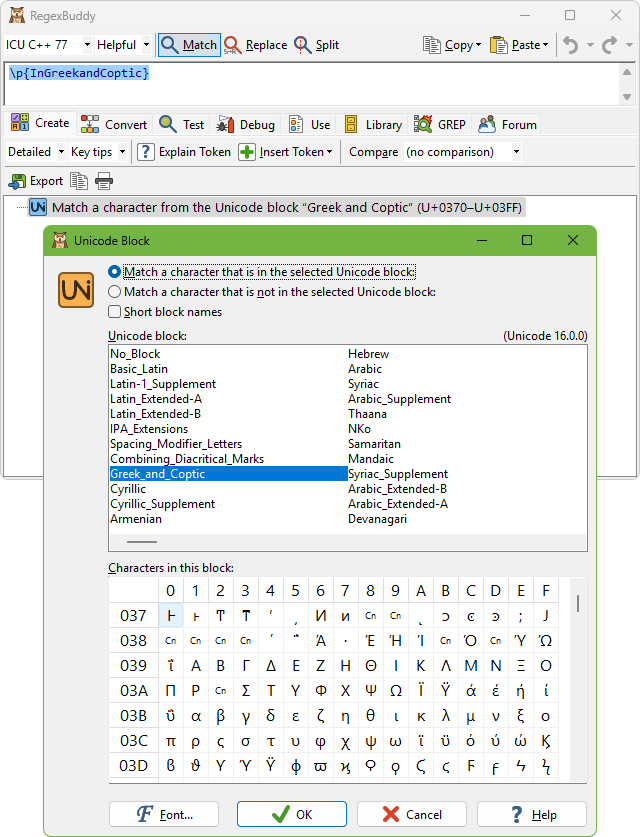Select 'not in the selected Unicode block' option

click(x=272, y=292)
